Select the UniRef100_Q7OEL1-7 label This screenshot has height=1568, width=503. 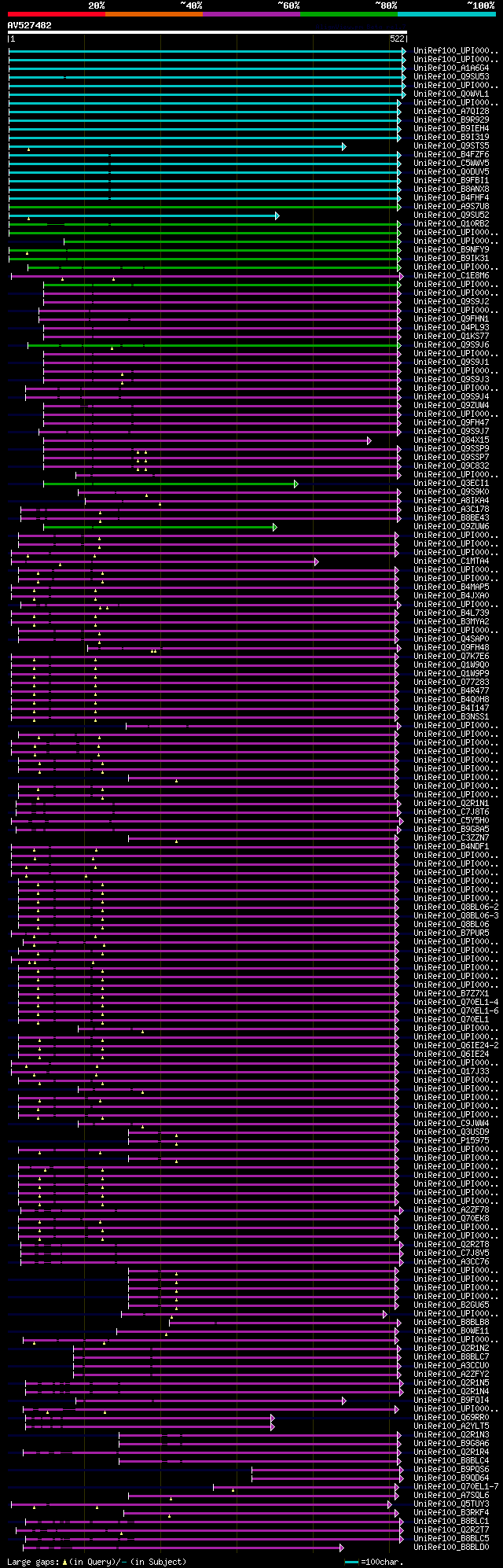(x=456, y=1486)
